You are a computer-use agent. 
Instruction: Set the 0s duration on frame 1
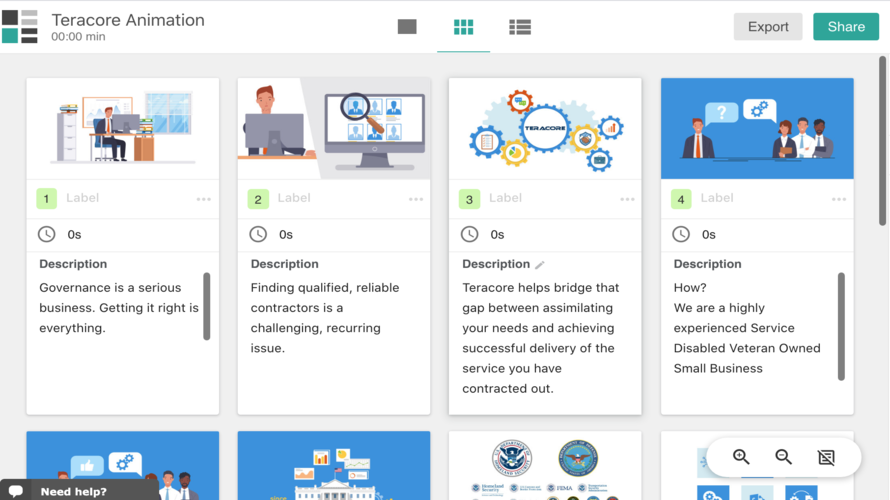click(x=74, y=234)
